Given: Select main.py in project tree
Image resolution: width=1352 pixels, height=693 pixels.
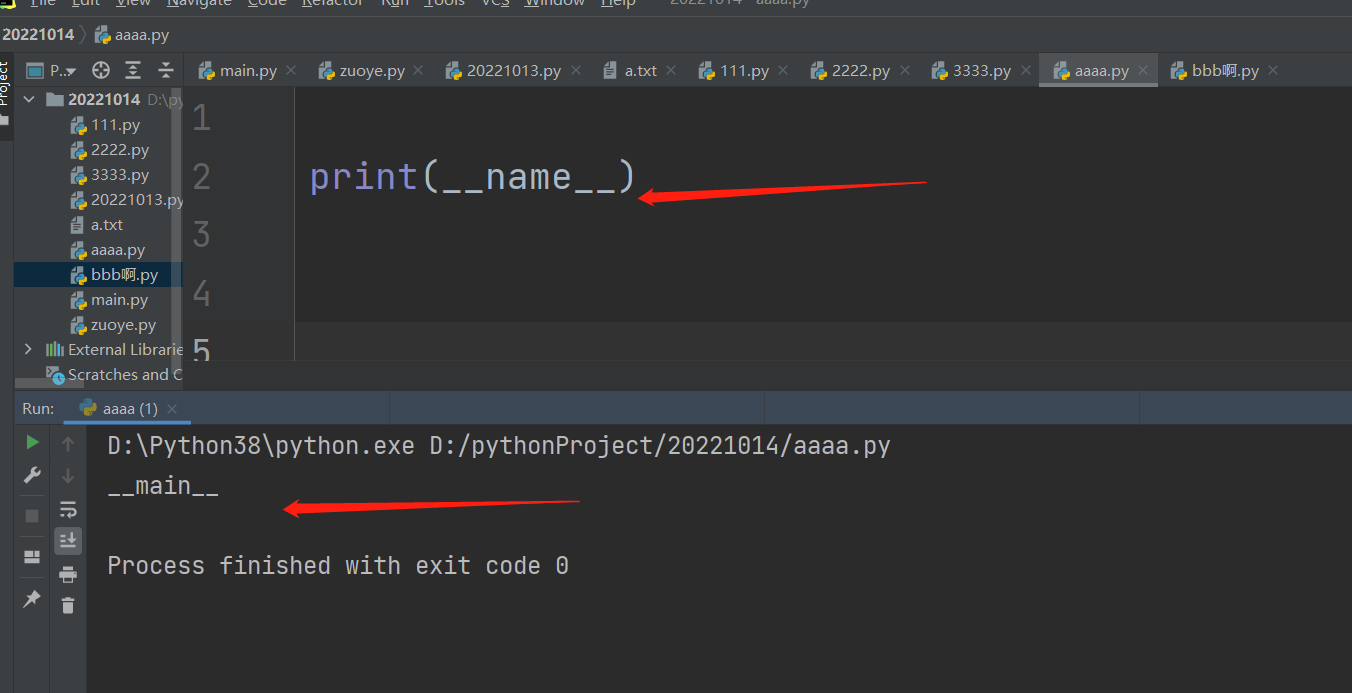Looking at the screenshot, I should click(108, 300).
